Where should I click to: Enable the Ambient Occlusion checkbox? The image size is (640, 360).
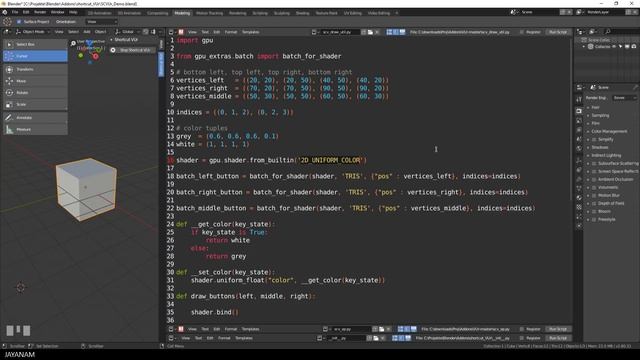click(x=594, y=180)
